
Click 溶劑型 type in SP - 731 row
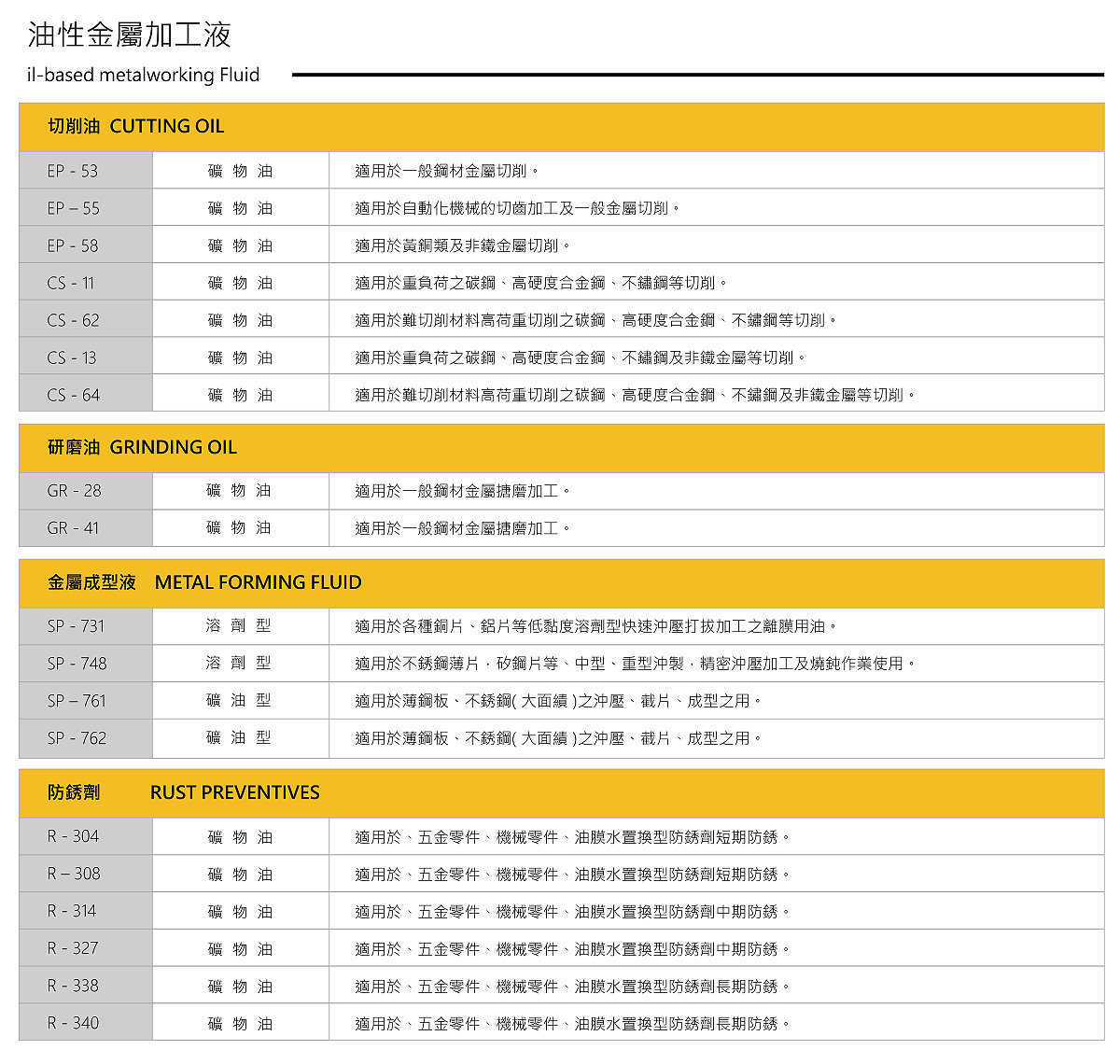239,625
